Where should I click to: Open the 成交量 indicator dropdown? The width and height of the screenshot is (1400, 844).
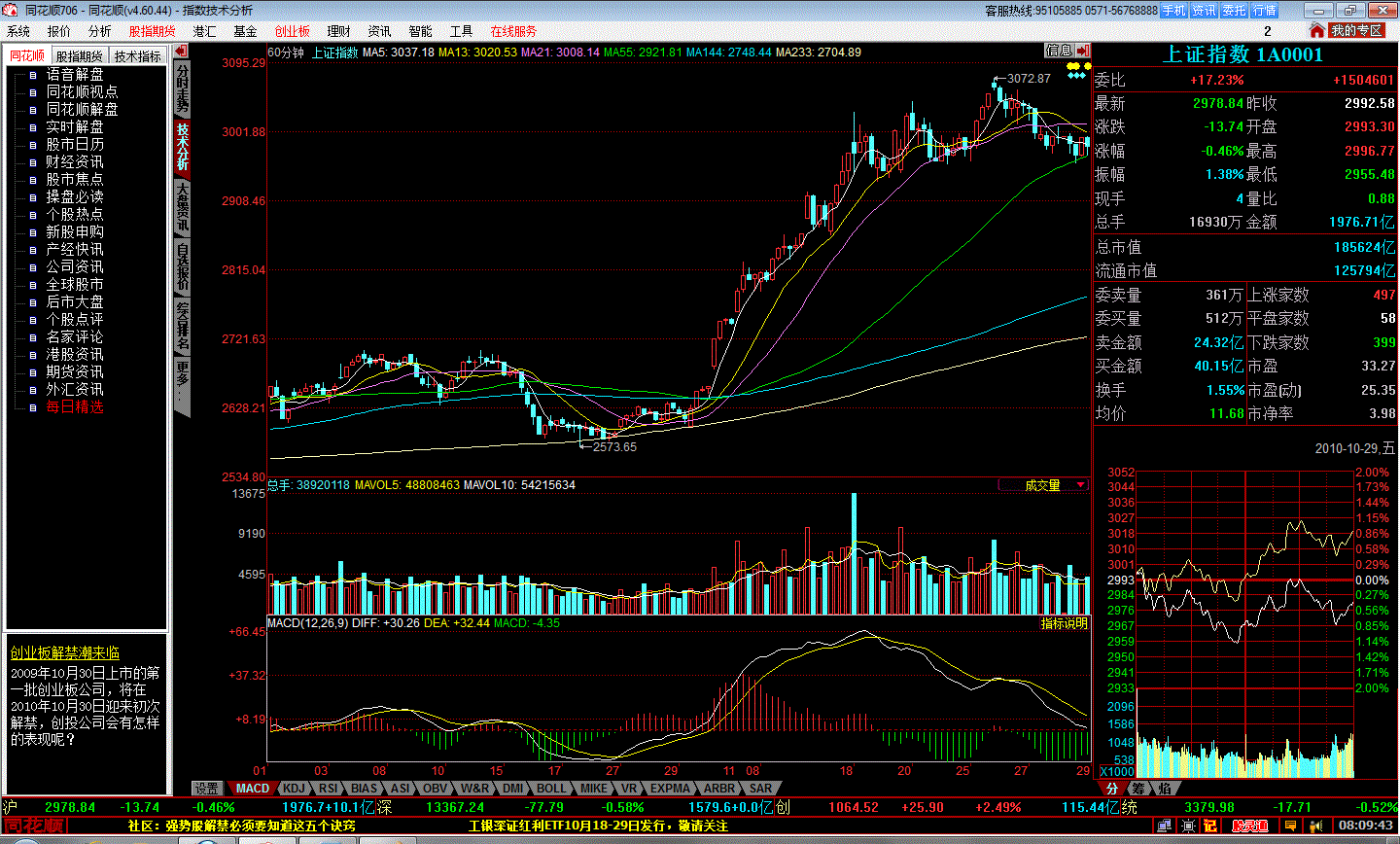[x=1043, y=485]
